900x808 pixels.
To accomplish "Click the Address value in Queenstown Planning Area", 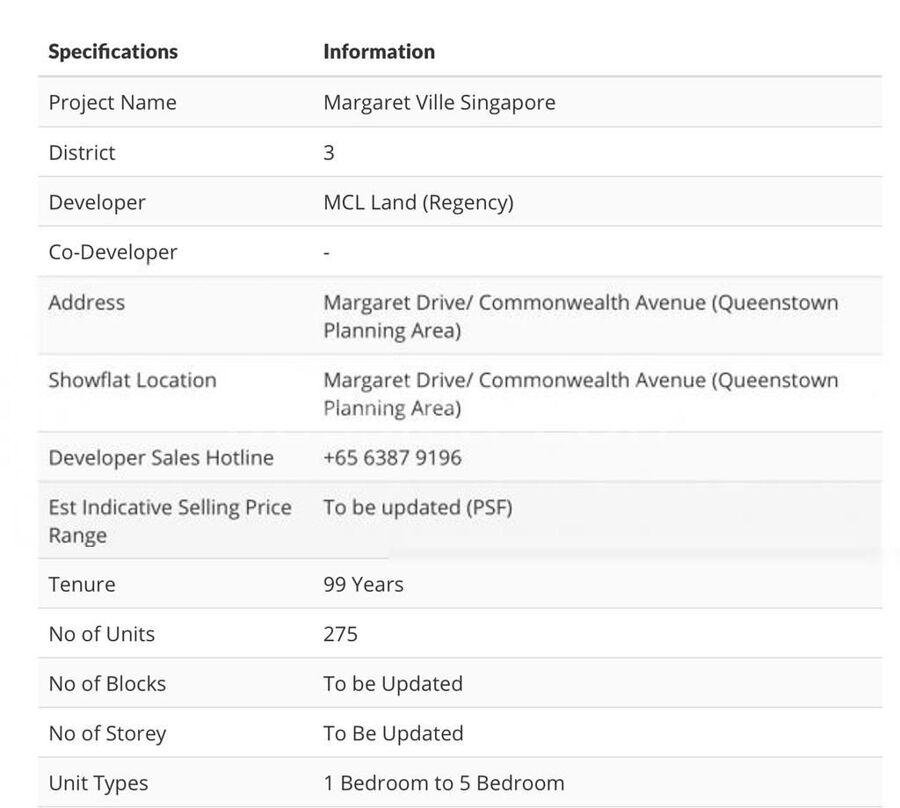I will [580, 316].
